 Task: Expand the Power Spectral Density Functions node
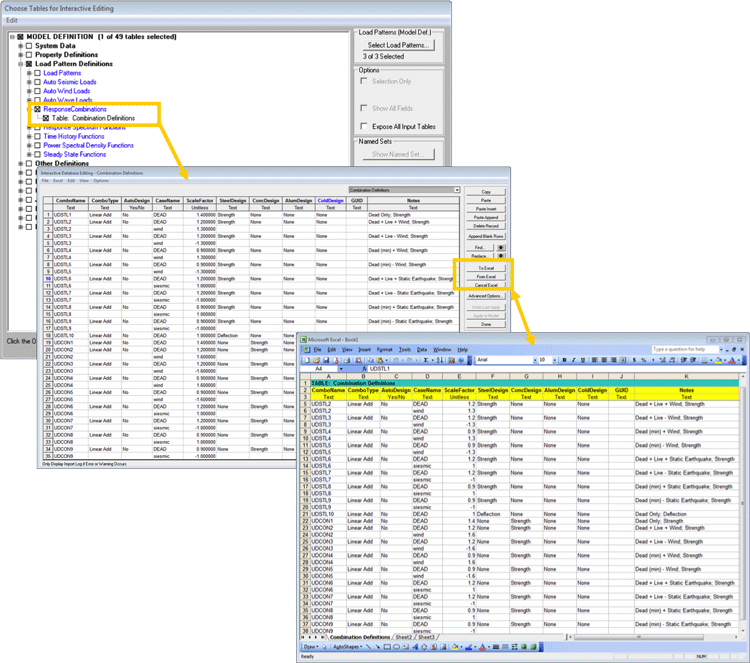tap(29, 145)
